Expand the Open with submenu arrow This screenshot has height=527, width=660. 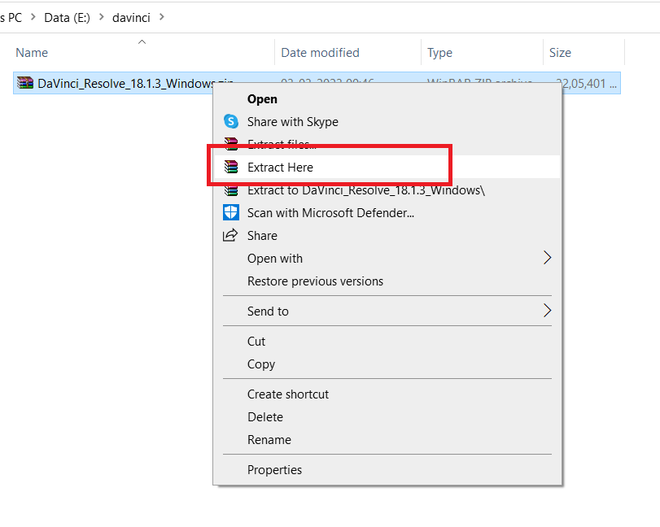pyautogui.click(x=547, y=258)
